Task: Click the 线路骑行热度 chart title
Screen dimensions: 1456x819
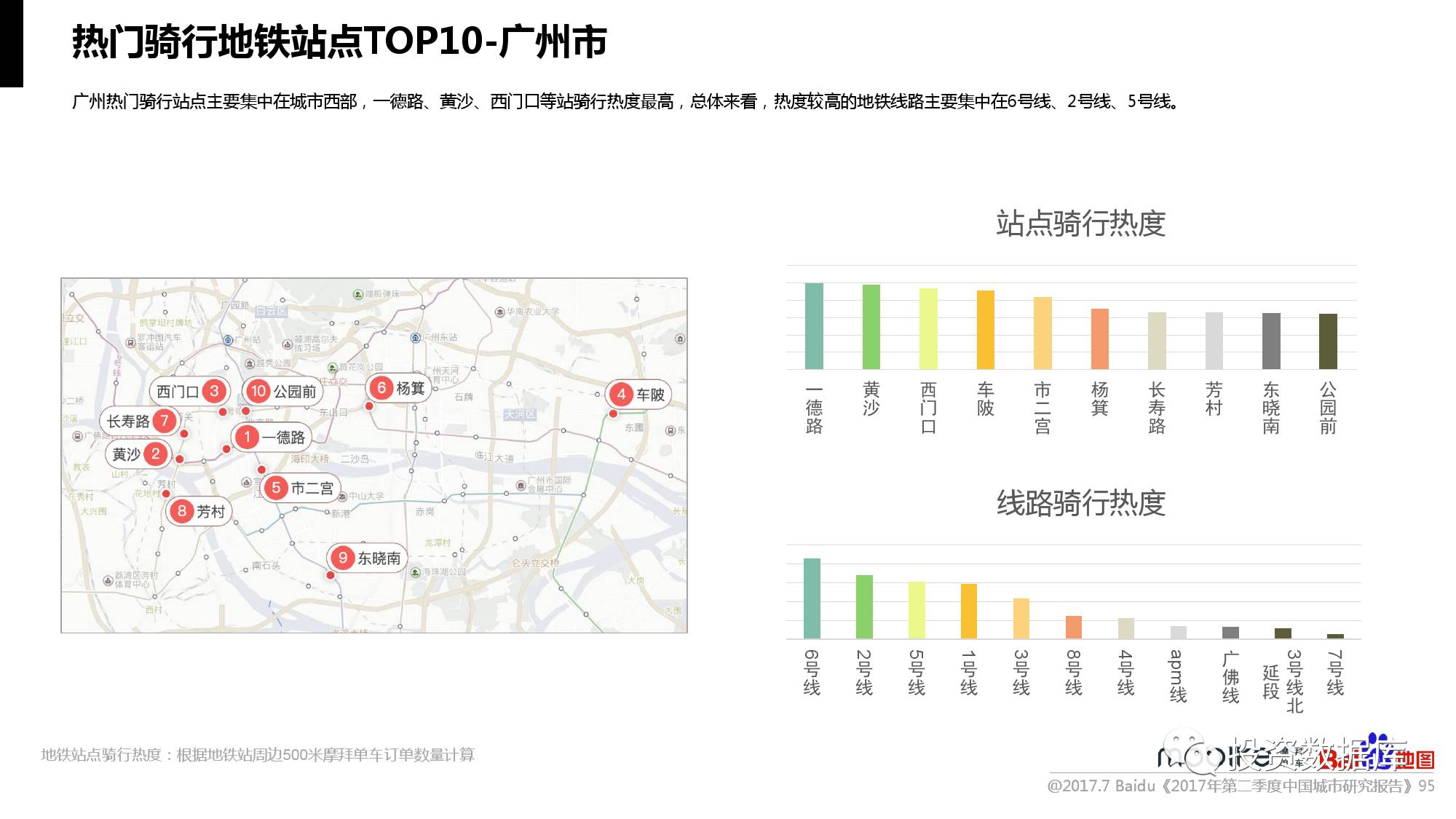Action: coord(1080,503)
